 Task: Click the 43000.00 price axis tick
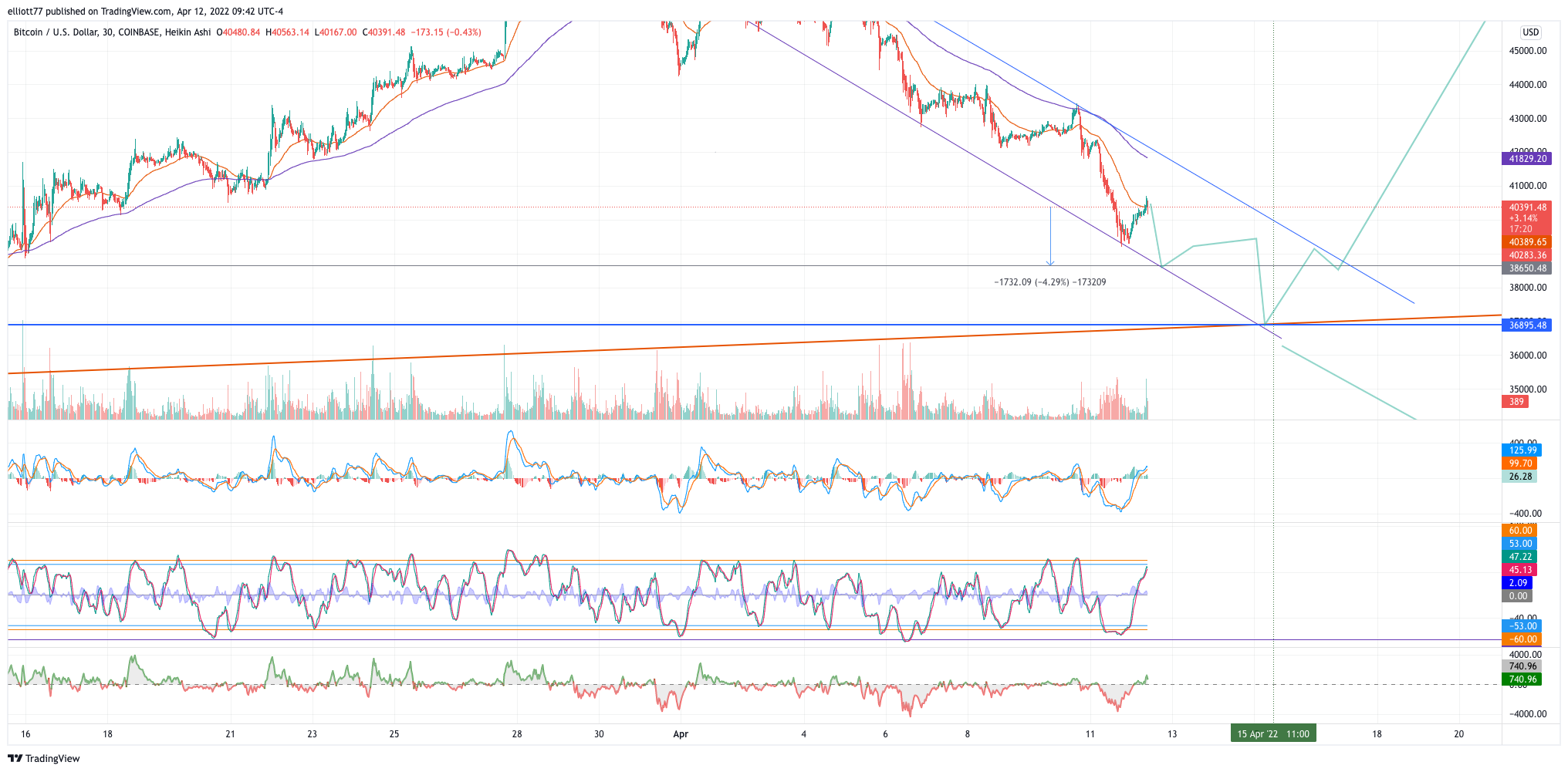1527,119
